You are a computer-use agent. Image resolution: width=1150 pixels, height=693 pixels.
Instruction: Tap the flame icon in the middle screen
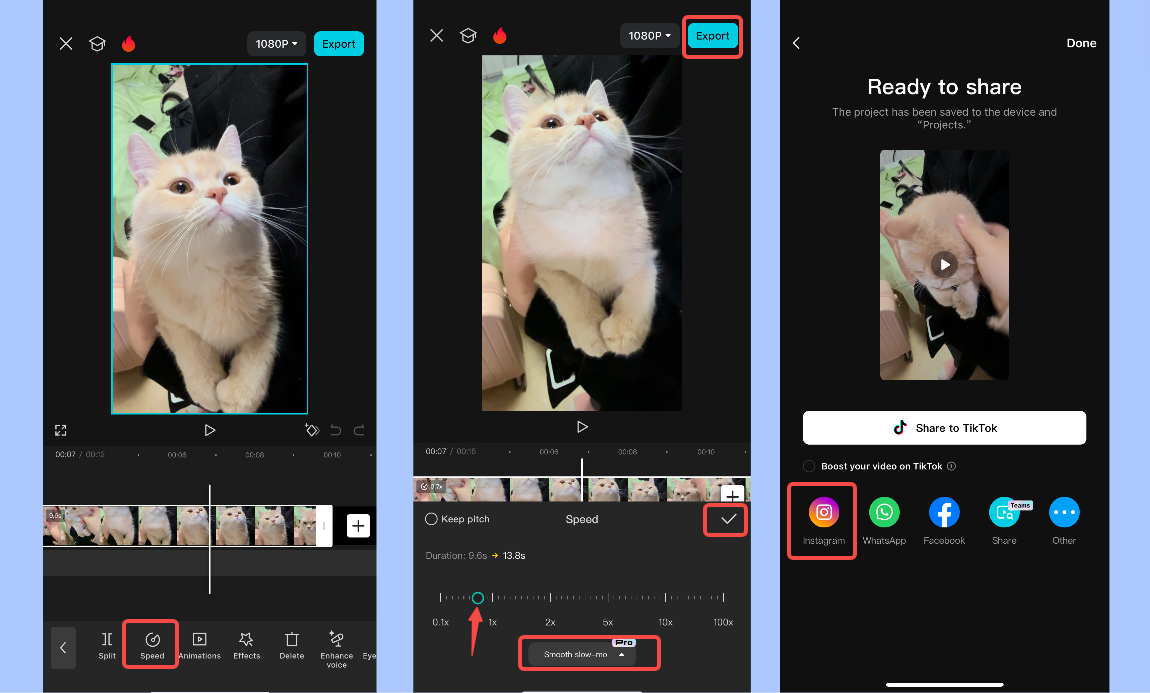499,35
